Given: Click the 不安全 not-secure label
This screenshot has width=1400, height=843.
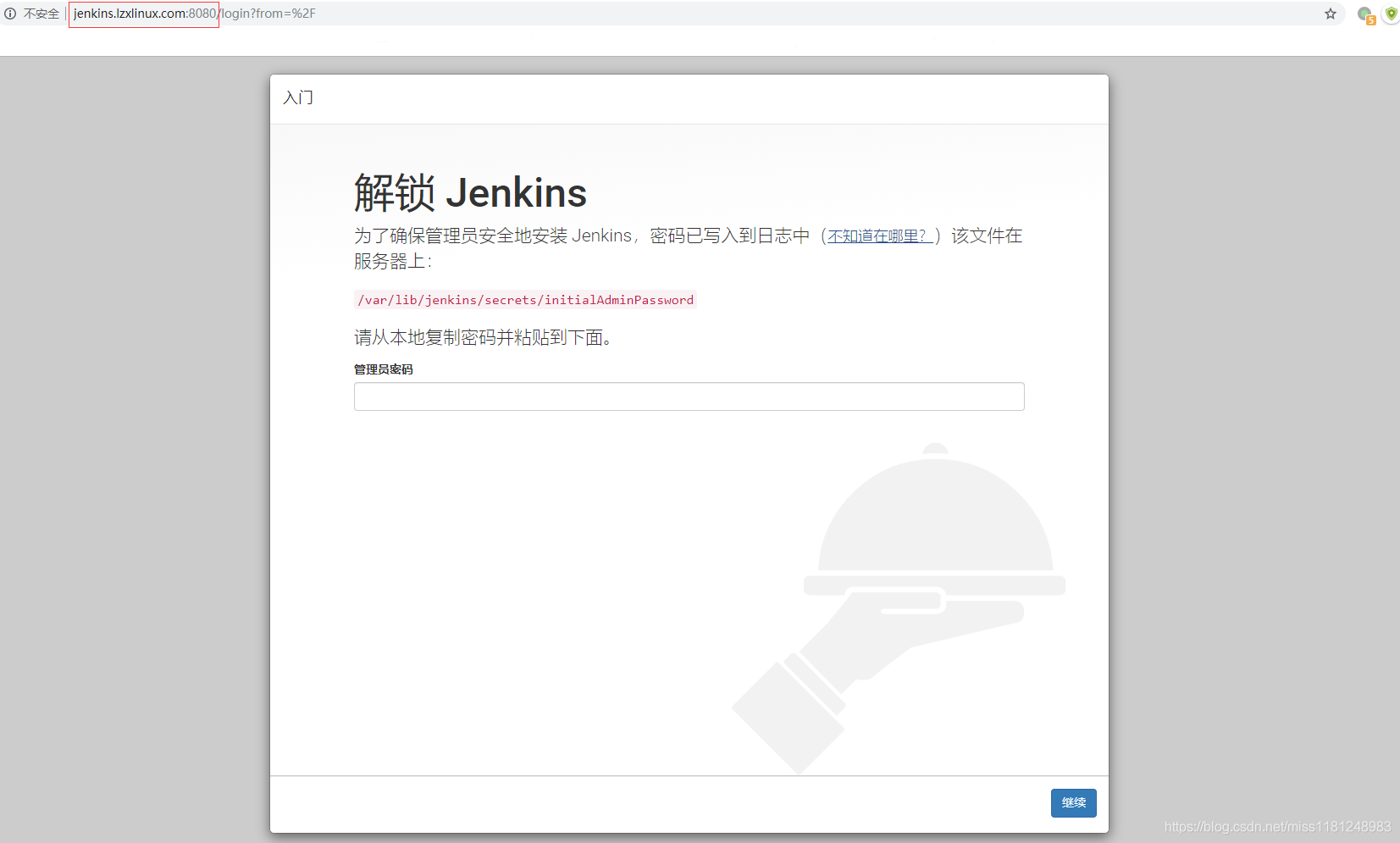Looking at the screenshot, I should (x=42, y=14).
